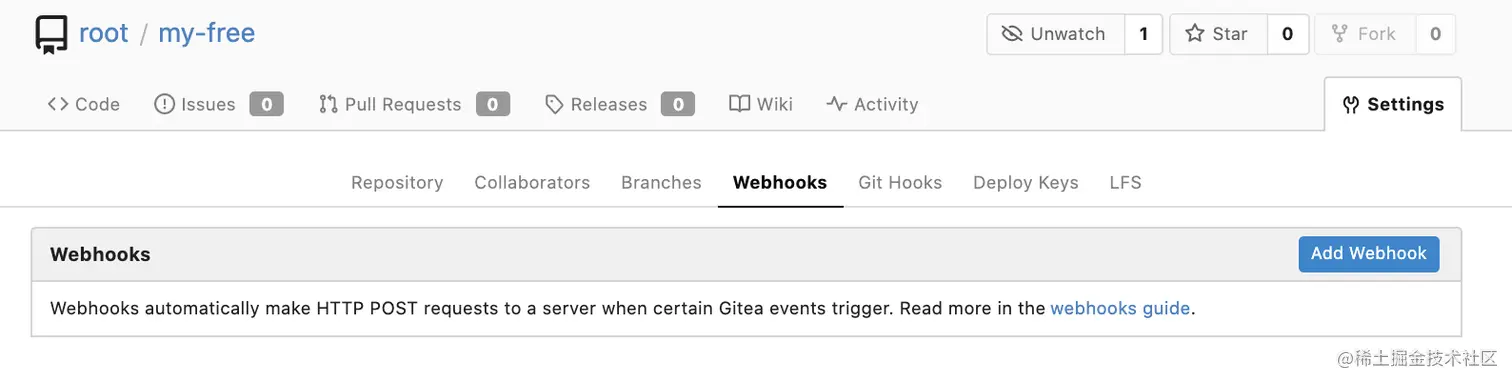Viewport: 1512px width, 383px height.
Task: Open the Pull Requests tab
Action: (414, 104)
